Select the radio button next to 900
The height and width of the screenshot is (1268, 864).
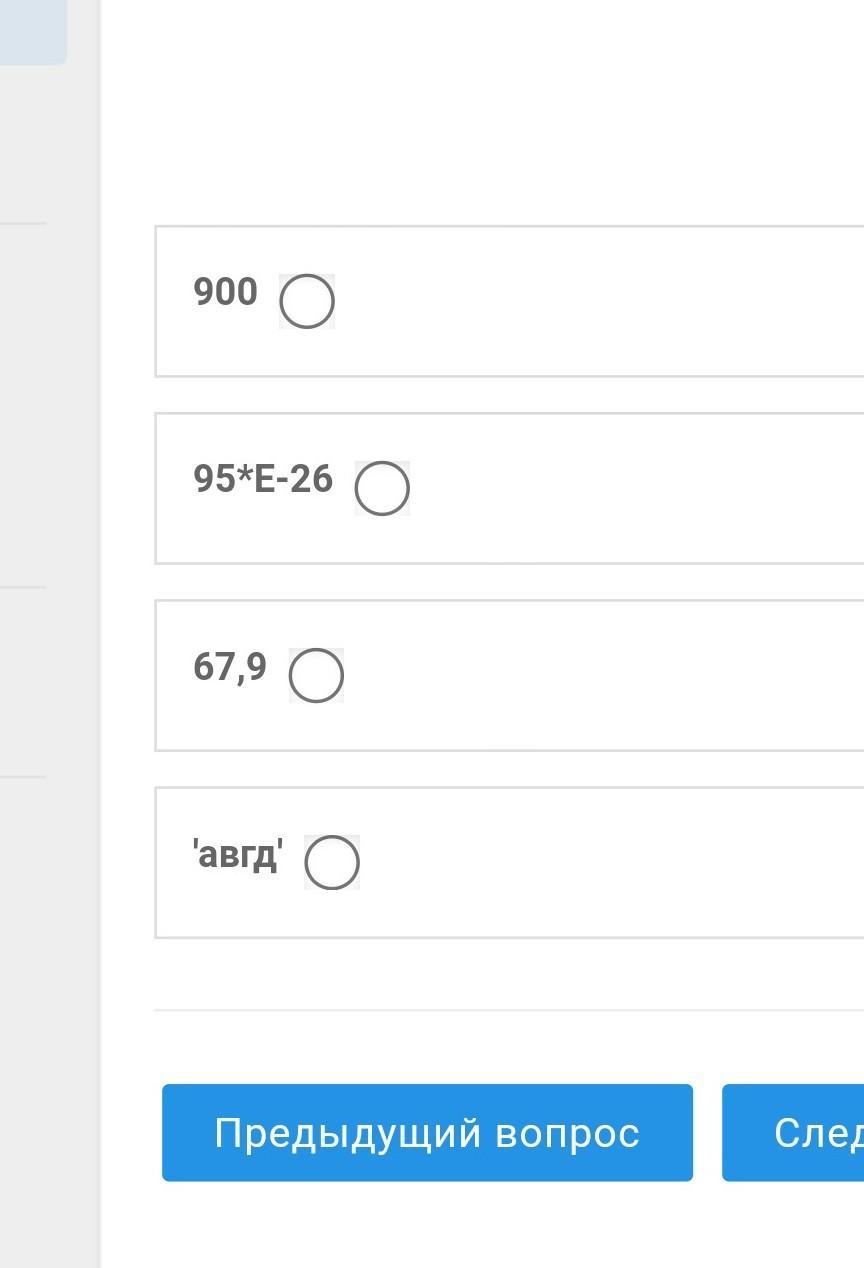[306, 301]
